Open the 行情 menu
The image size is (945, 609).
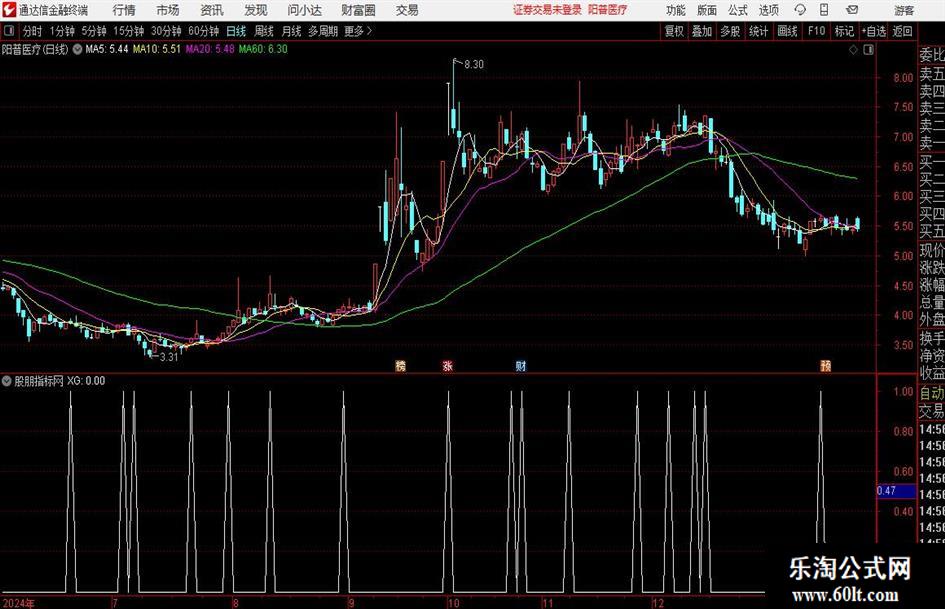[124, 10]
